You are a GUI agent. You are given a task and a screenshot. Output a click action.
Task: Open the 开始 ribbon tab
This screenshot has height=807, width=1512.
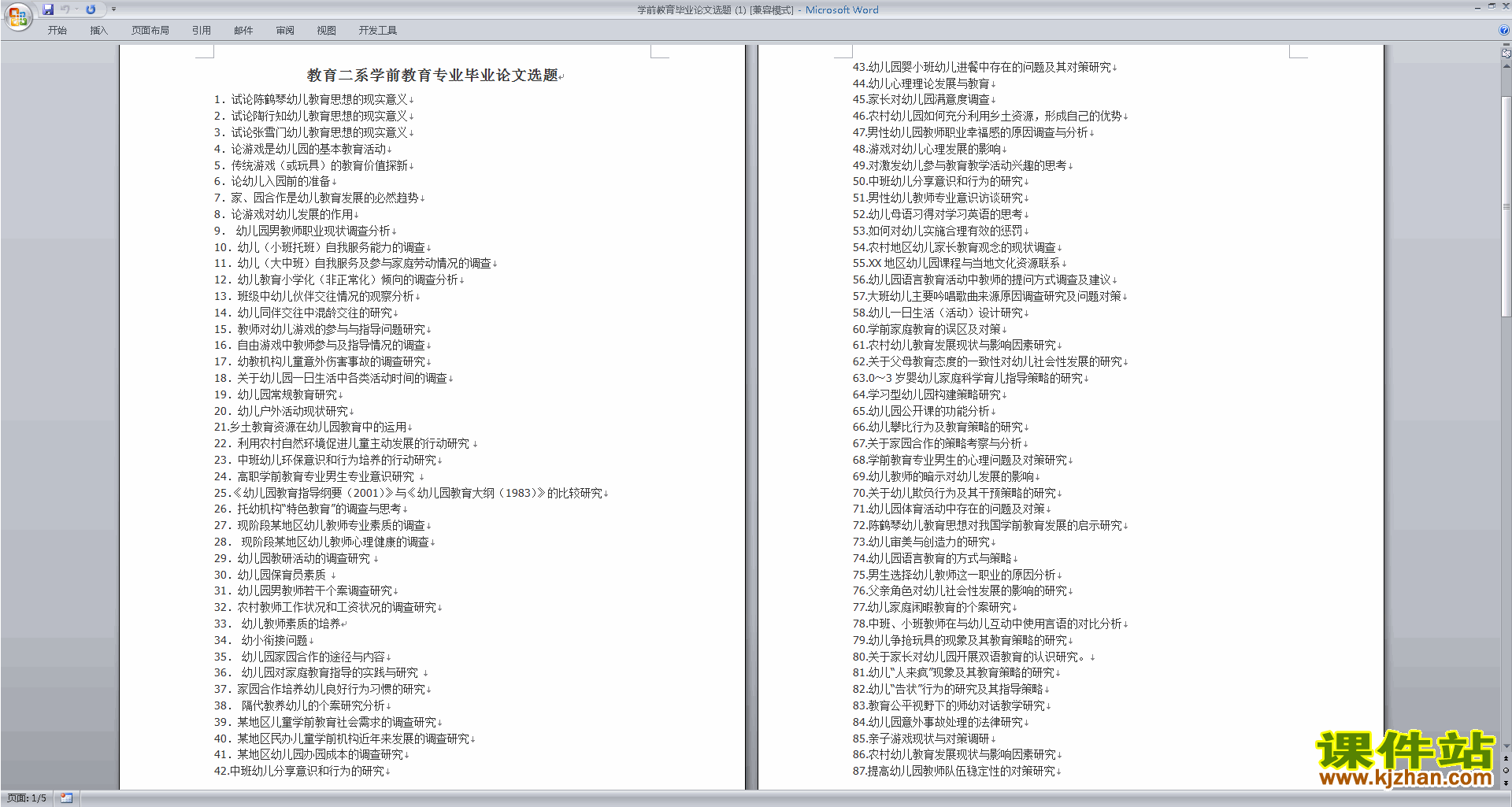click(57, 31)
